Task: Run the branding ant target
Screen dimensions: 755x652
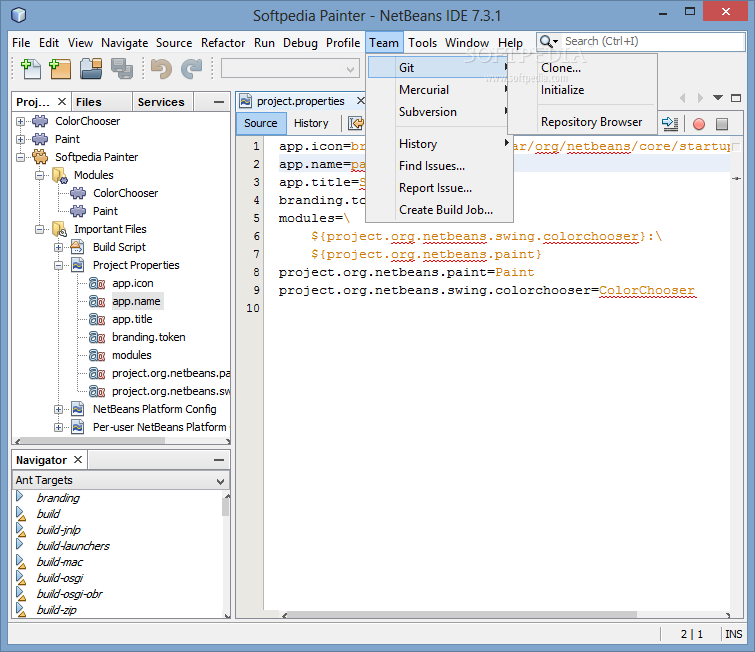Action: [58, 498]
